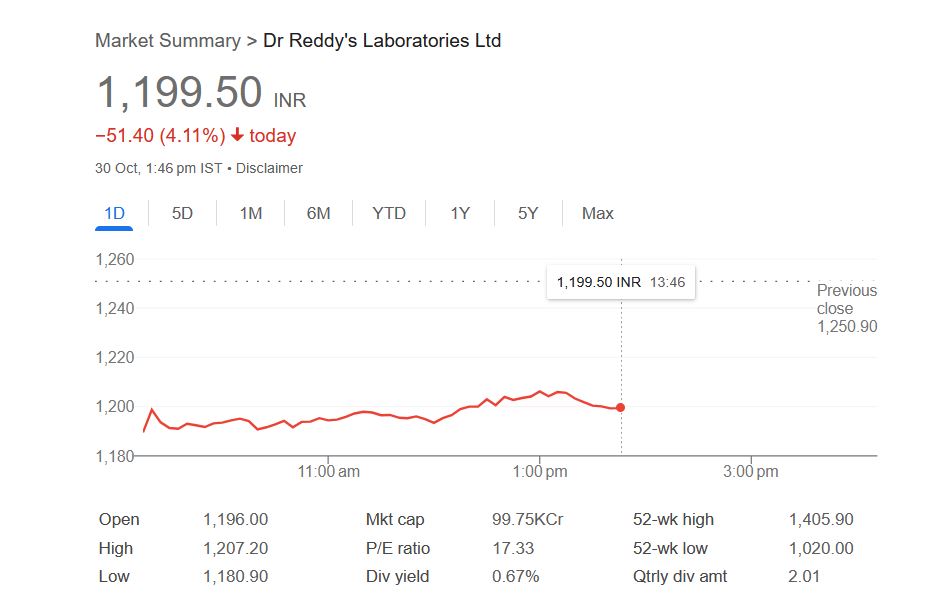This screenshot has height=613, width=937.
Task: Open the Disclaimer link
Action: coord(269,168)
